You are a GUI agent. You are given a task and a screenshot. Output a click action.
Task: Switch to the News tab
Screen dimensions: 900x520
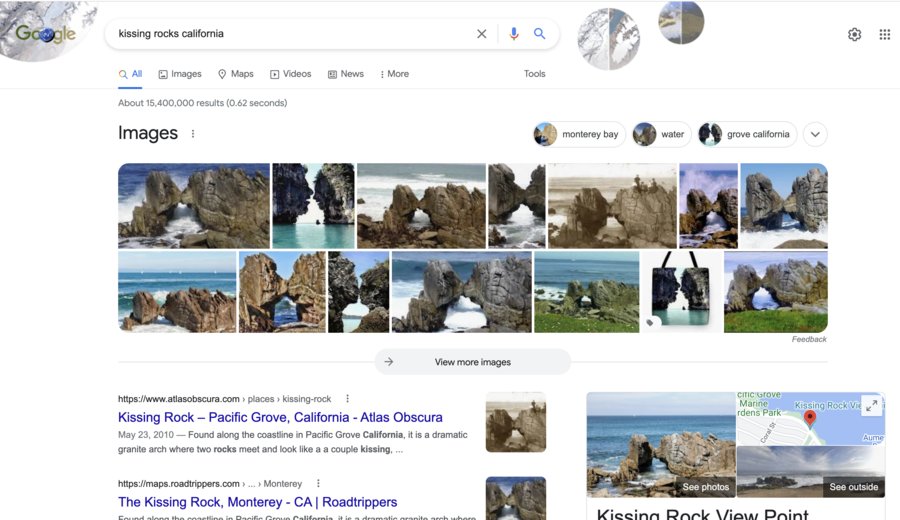[x=346, y=74]
